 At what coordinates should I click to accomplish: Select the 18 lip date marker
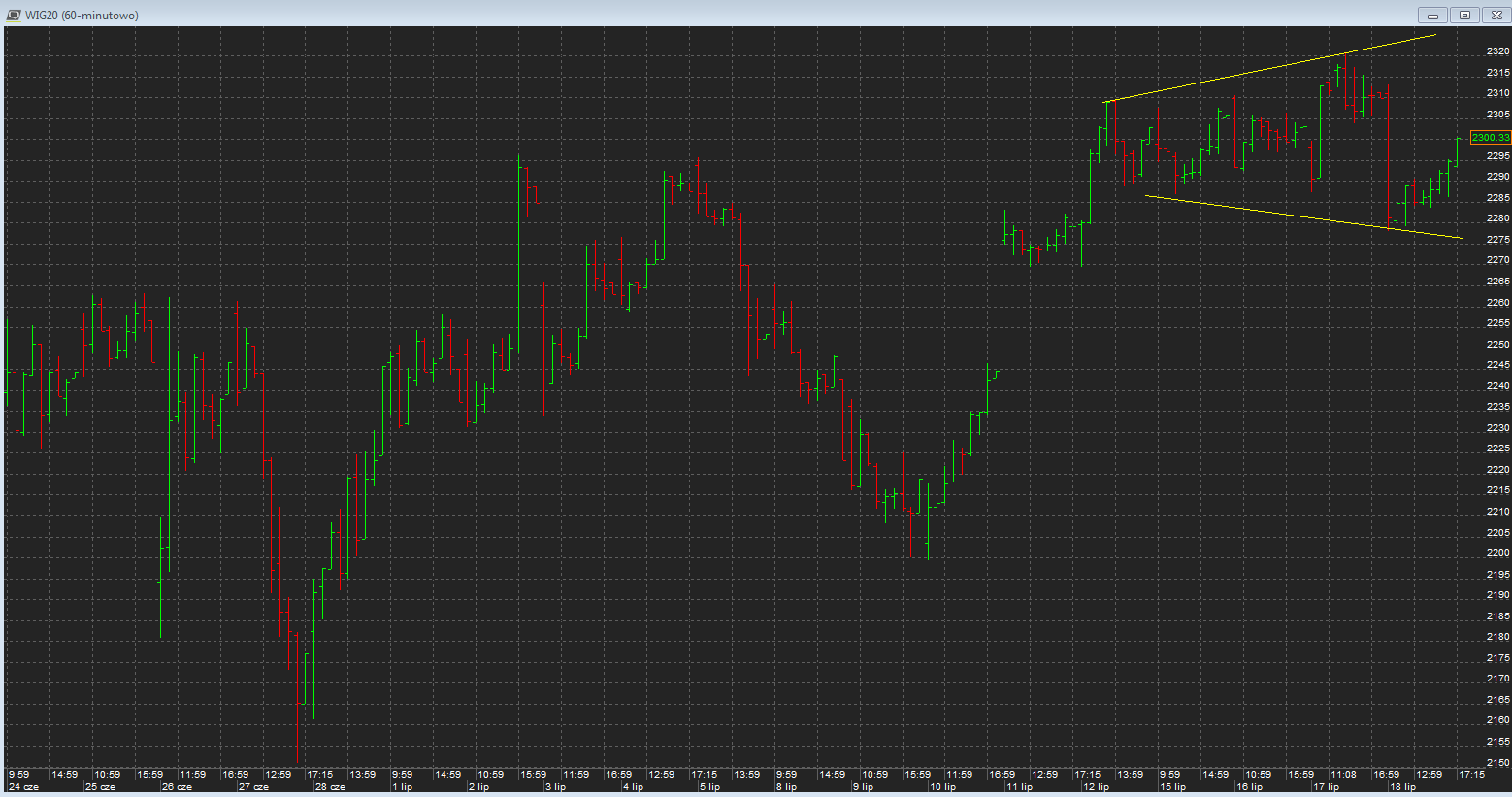pyautogui.click(x=1402, y=787)
